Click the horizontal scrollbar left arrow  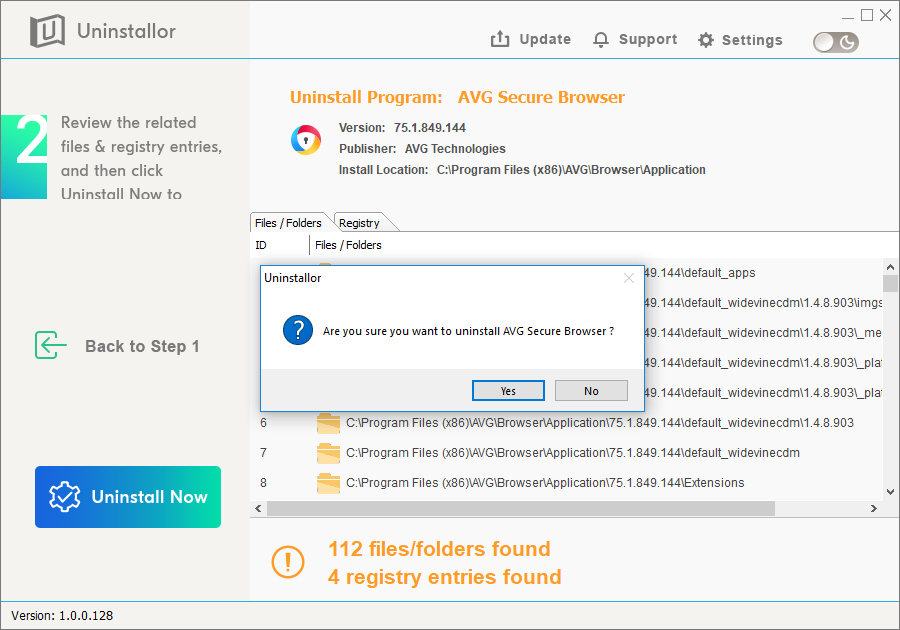258,508
